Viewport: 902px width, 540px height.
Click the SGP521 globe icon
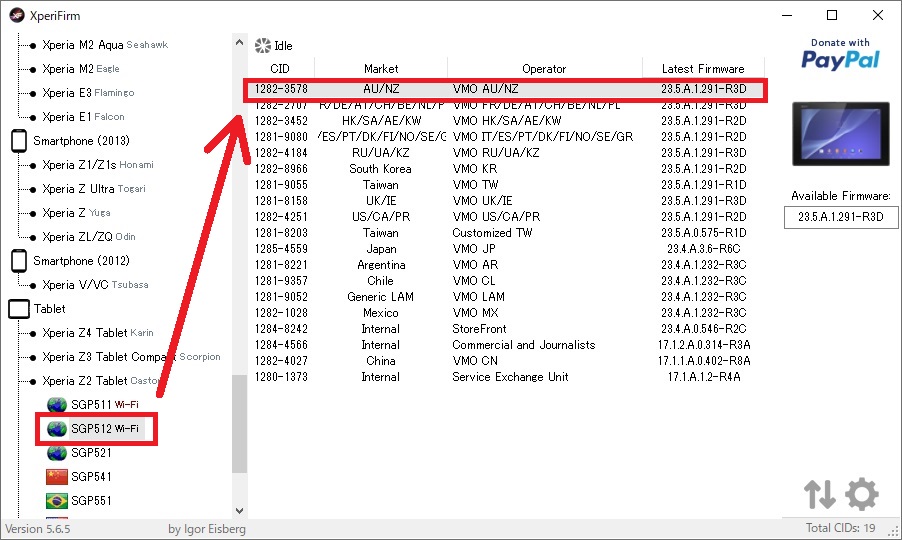click(x=57, y=453)
